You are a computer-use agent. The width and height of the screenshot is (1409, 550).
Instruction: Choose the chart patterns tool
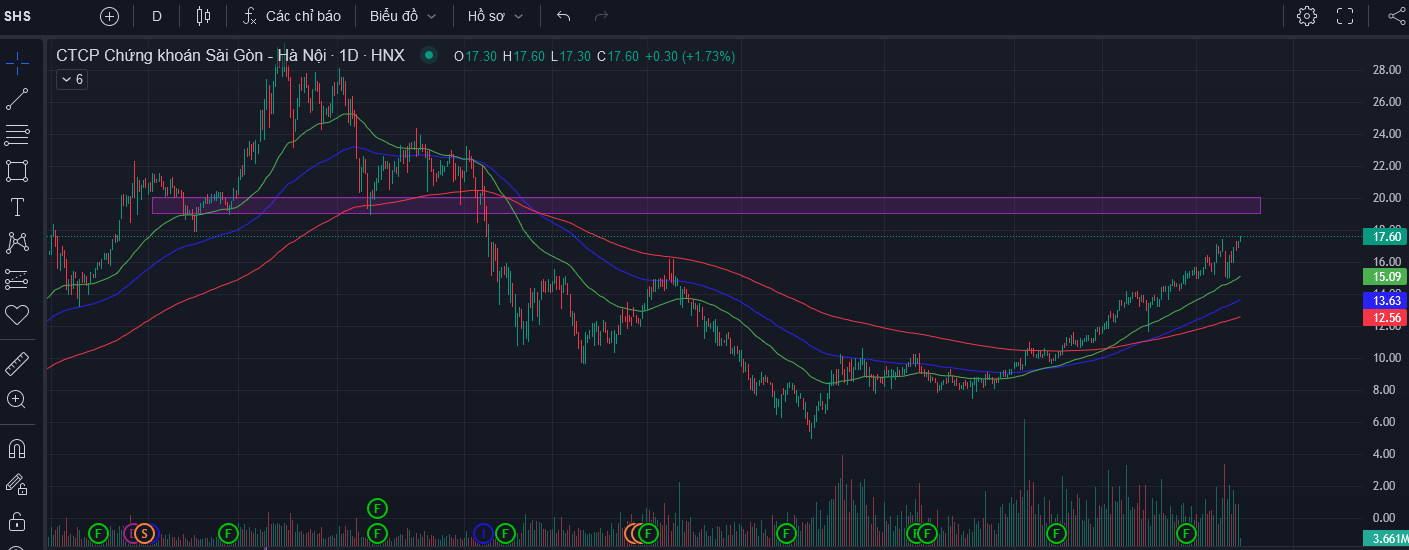17,243
